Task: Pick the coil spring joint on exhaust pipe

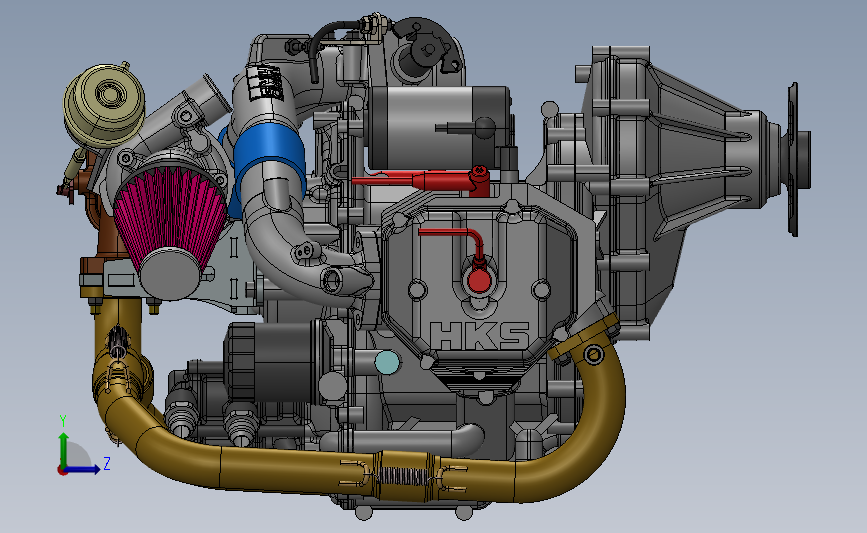Action: pos(403,476)
